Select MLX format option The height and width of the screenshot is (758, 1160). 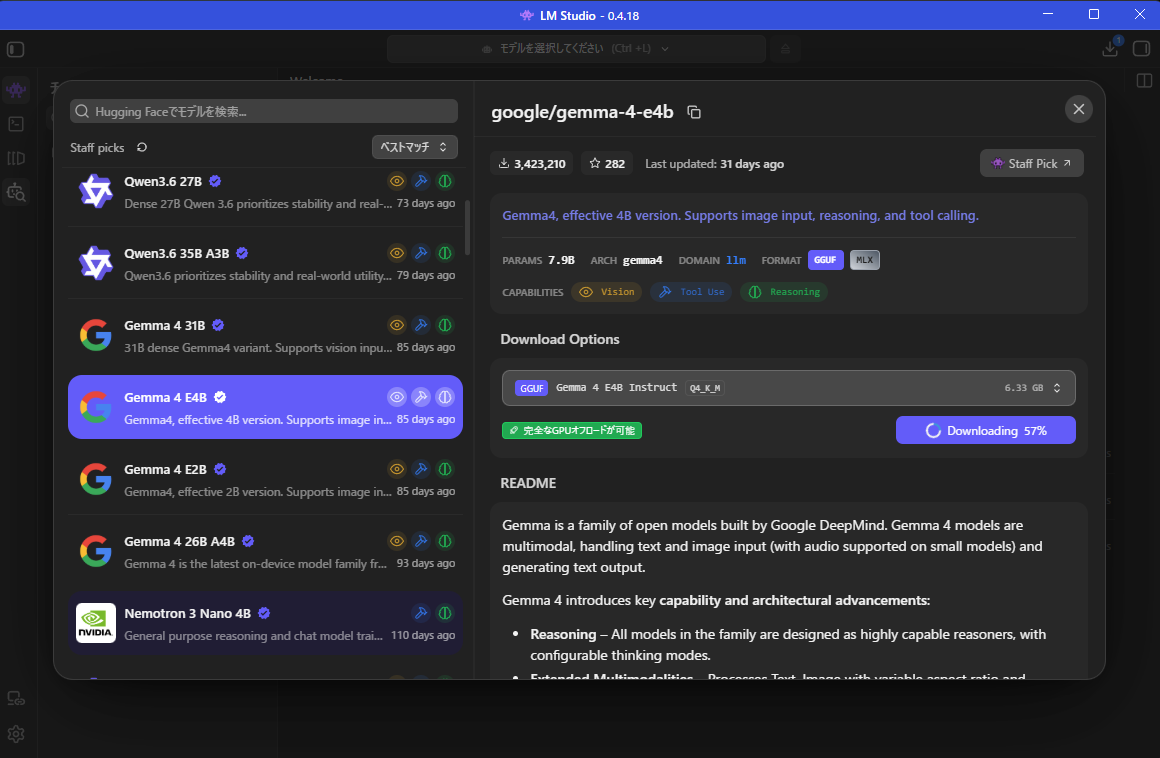pos(864,260)
